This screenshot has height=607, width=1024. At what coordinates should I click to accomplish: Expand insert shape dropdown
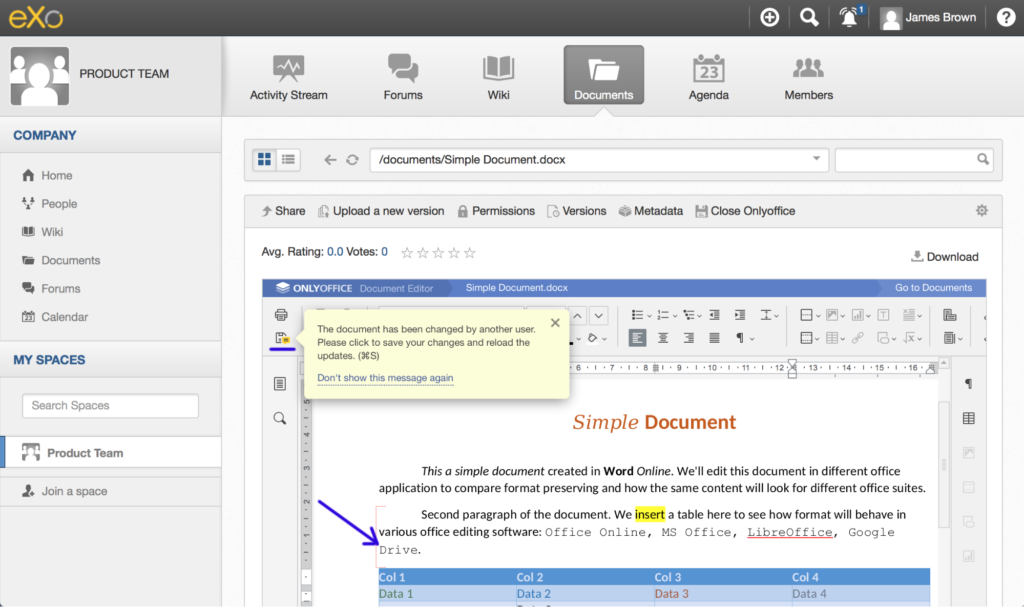pos(893,339)
